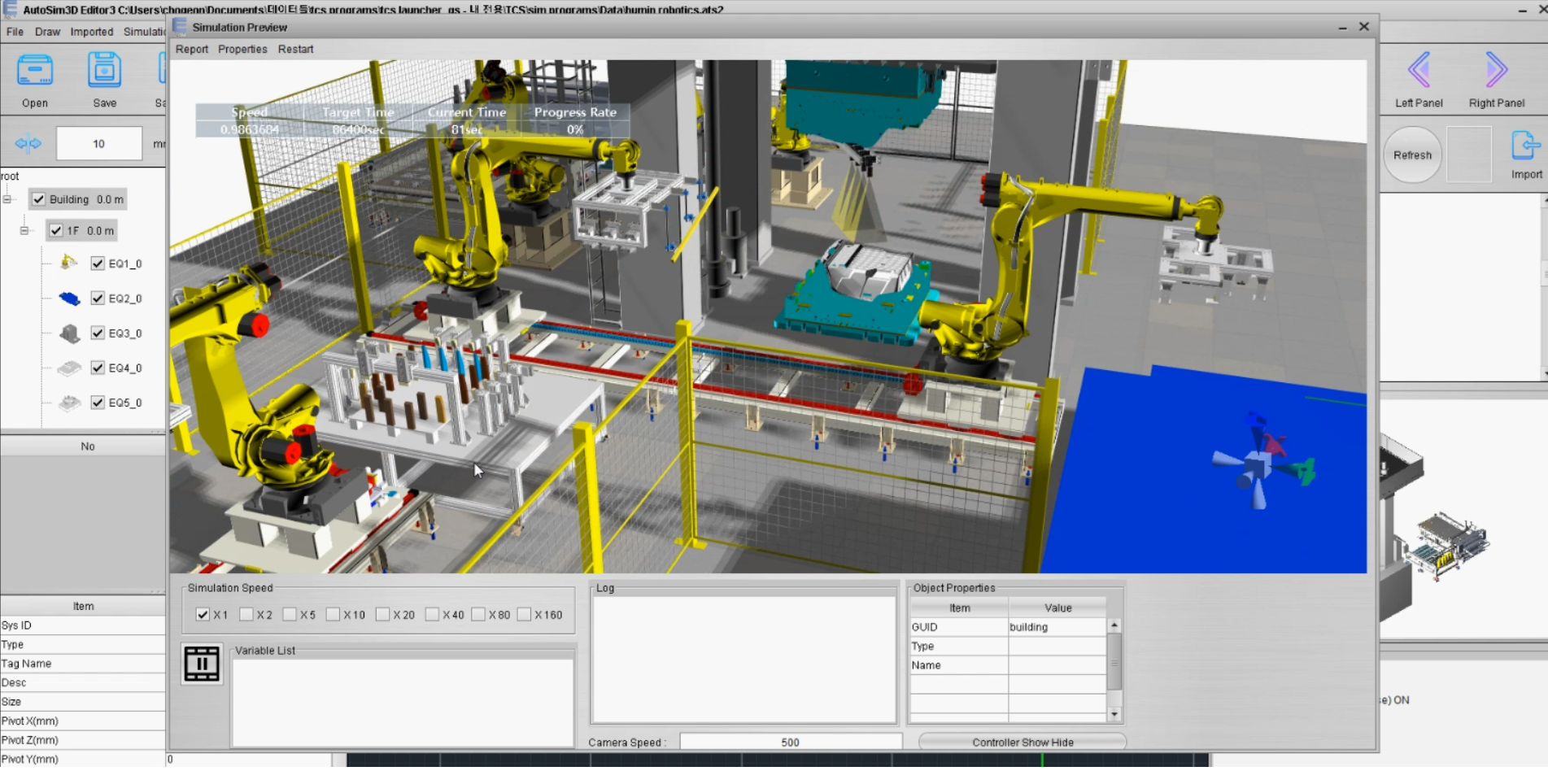Open the Properties menu in Simulation Preview
Image resolution: width=1548 pixels, height=784 pixels.
coord(242,49)
